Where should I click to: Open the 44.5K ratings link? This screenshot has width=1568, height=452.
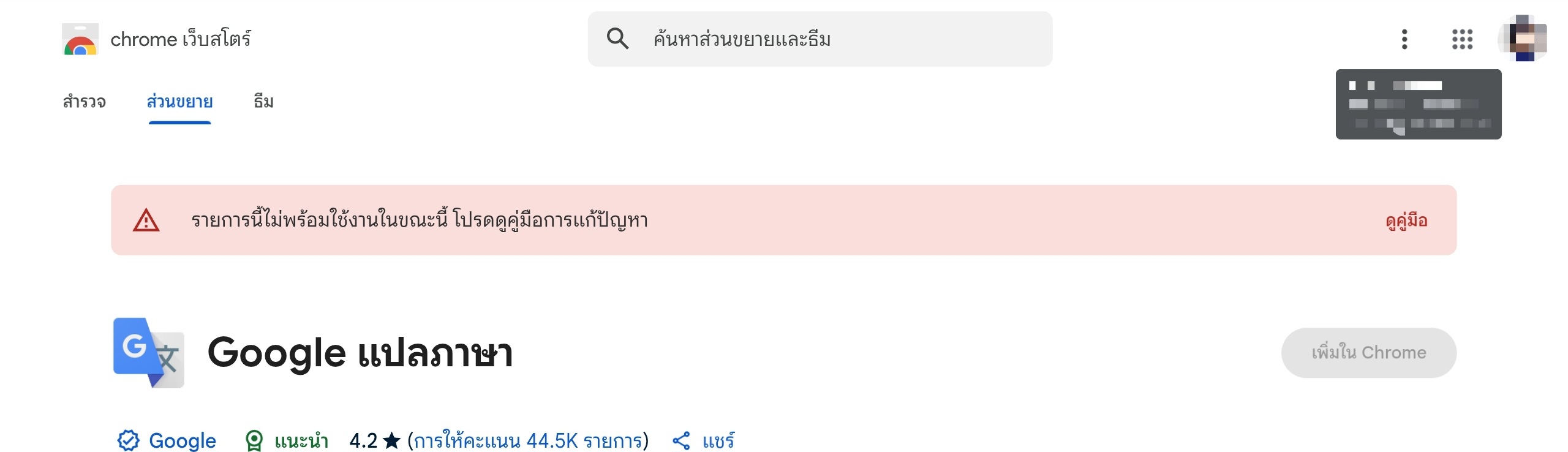[528, 440]
